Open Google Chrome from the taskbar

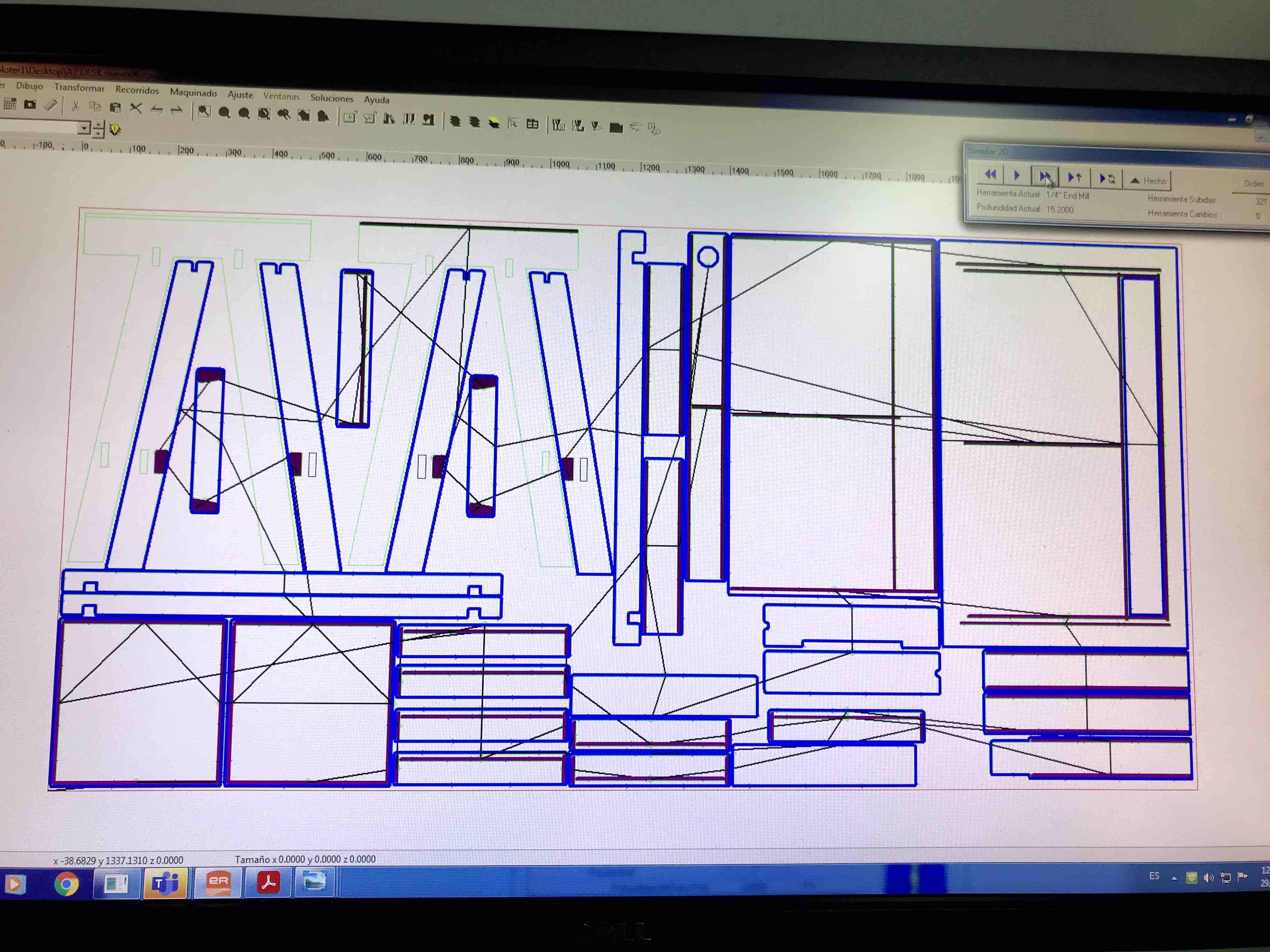[66, 884]
